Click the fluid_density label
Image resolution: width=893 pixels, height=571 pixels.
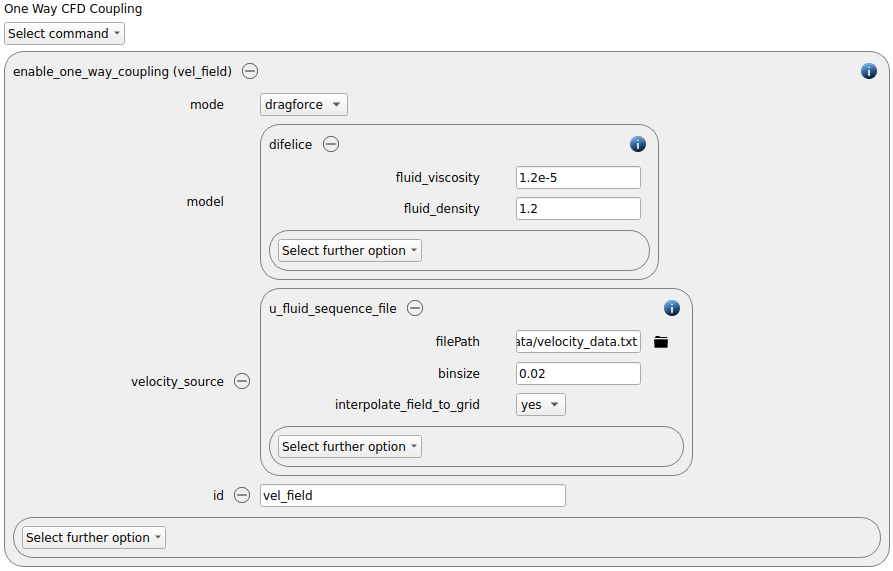click(441, 209)
